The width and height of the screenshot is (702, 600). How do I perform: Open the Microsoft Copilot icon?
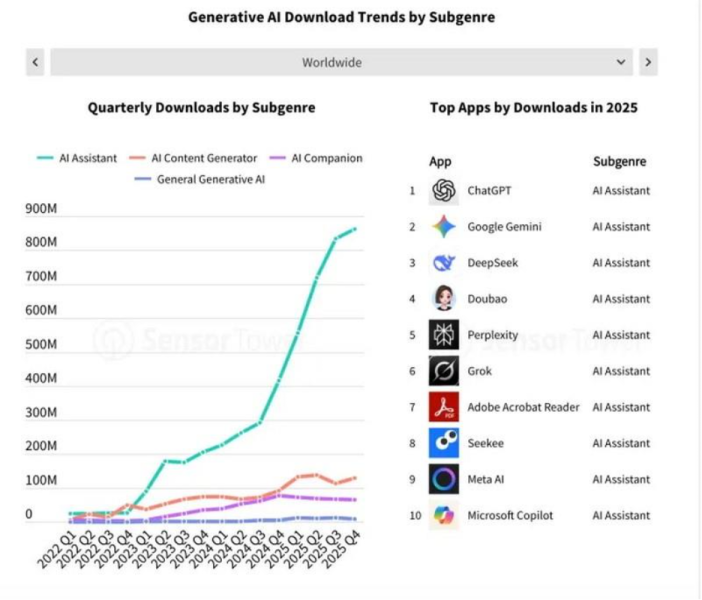[444, 515]
